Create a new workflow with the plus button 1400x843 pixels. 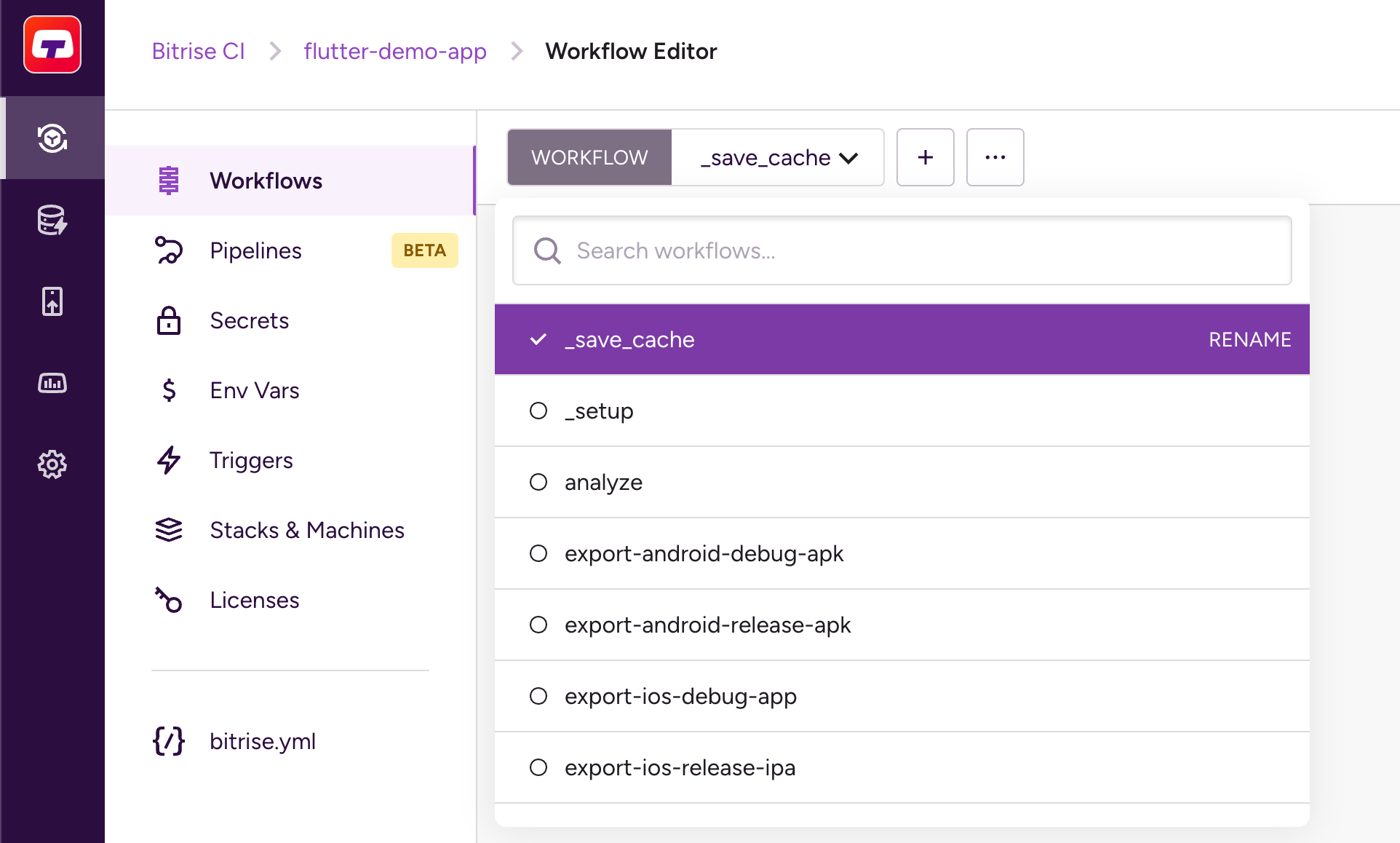click(925, 157)
